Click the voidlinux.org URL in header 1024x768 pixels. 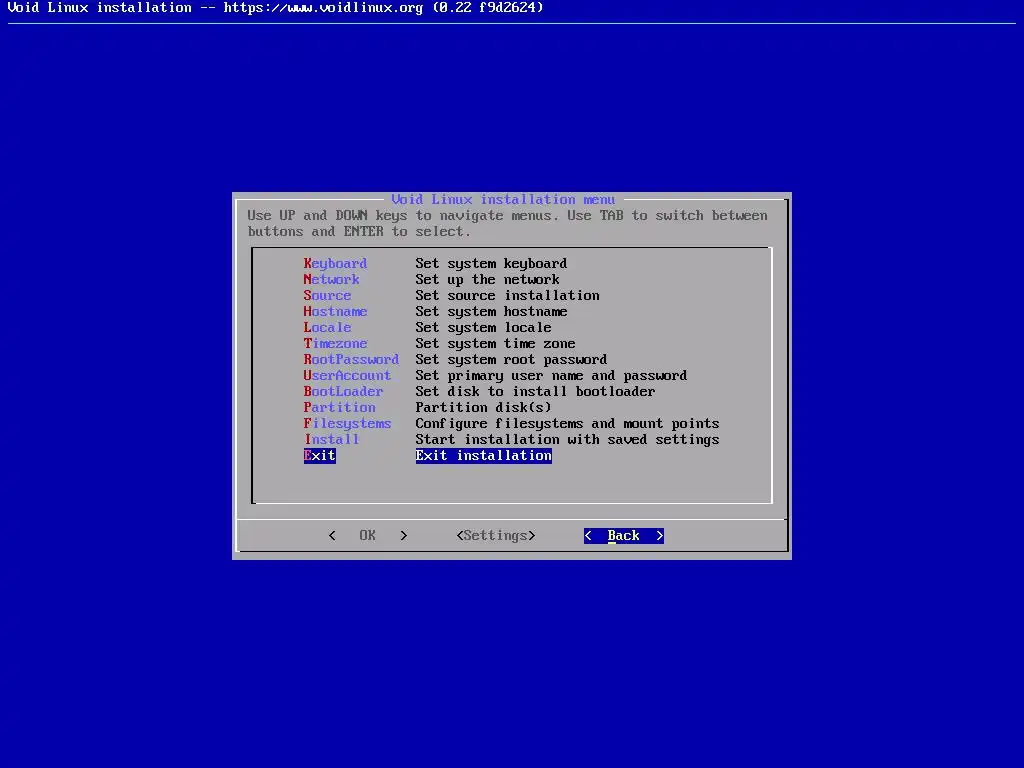(323, 8)
